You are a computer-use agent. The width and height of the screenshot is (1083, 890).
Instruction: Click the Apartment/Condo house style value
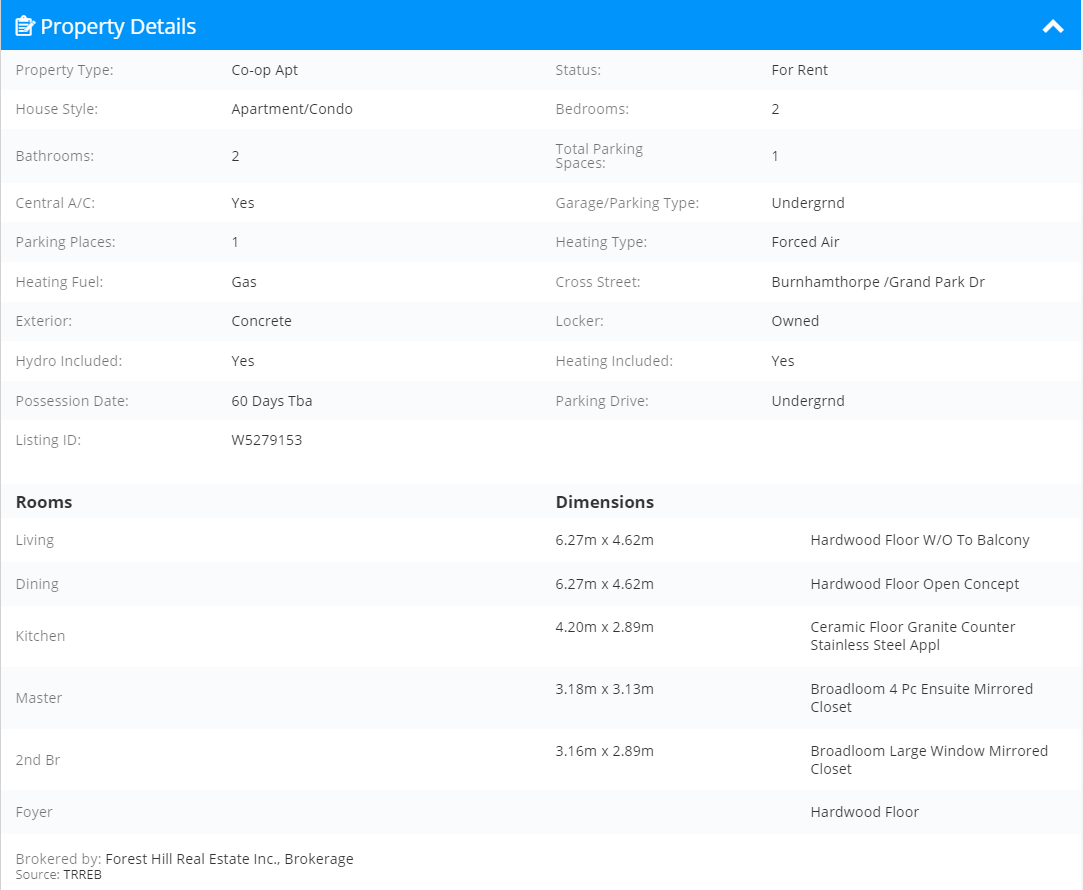click(x=291, y=109)
